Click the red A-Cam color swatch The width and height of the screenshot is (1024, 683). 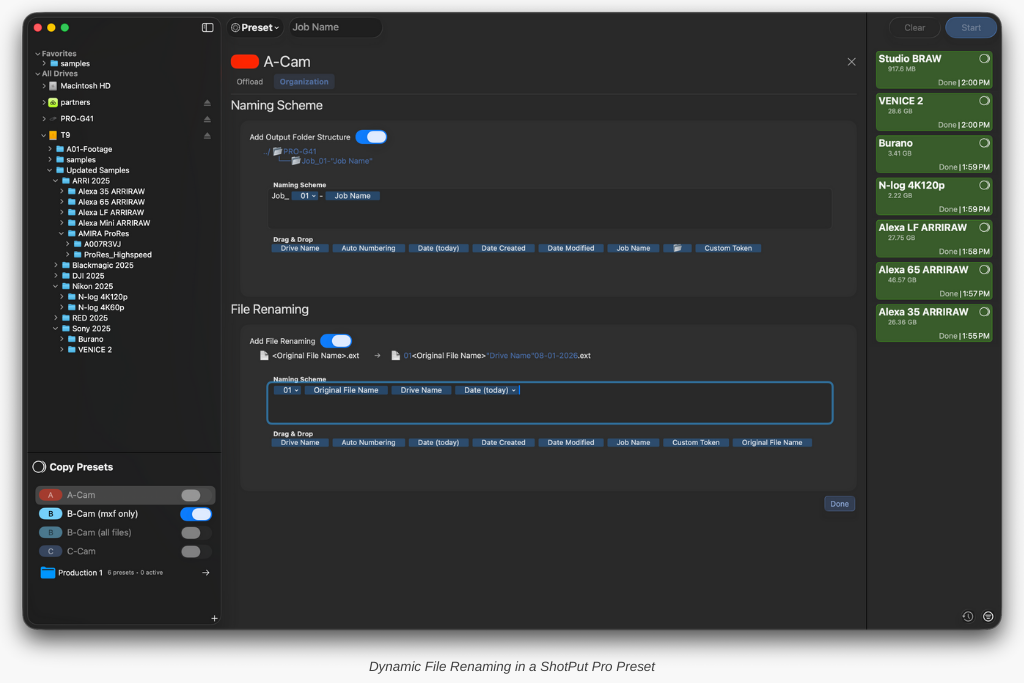(245, 62)
